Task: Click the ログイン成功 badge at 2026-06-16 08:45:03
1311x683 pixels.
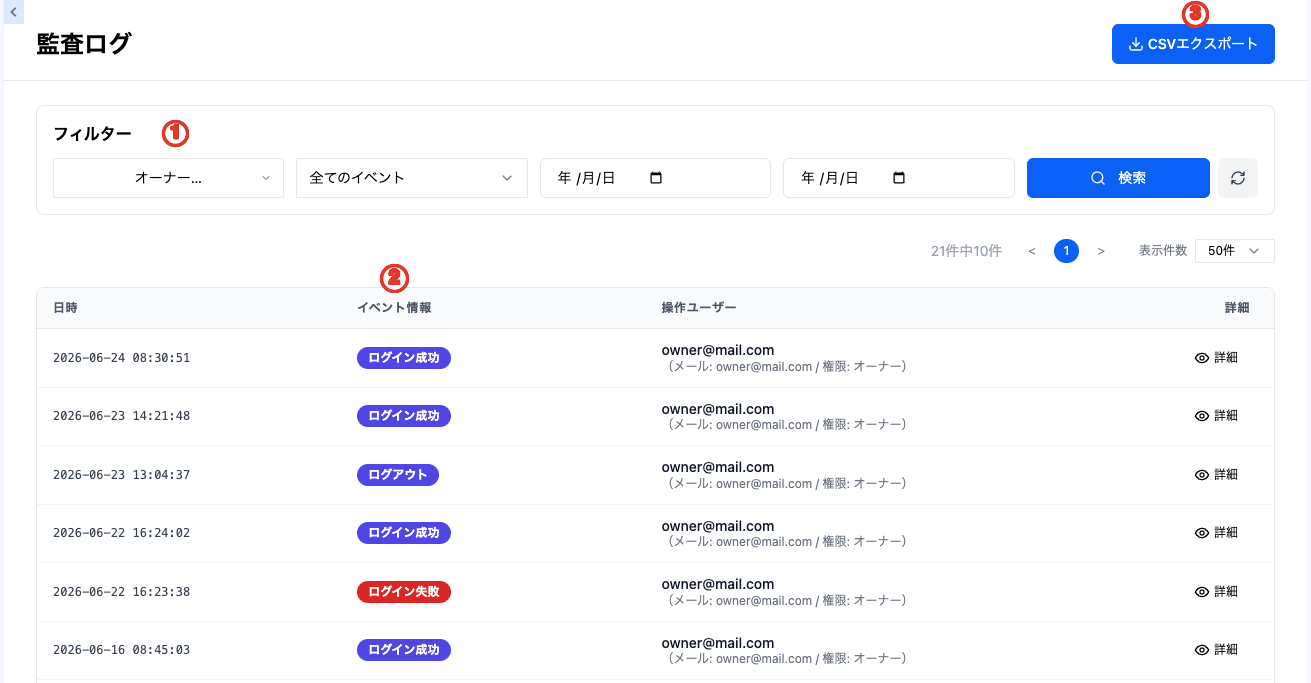Action: click(404, 650)
